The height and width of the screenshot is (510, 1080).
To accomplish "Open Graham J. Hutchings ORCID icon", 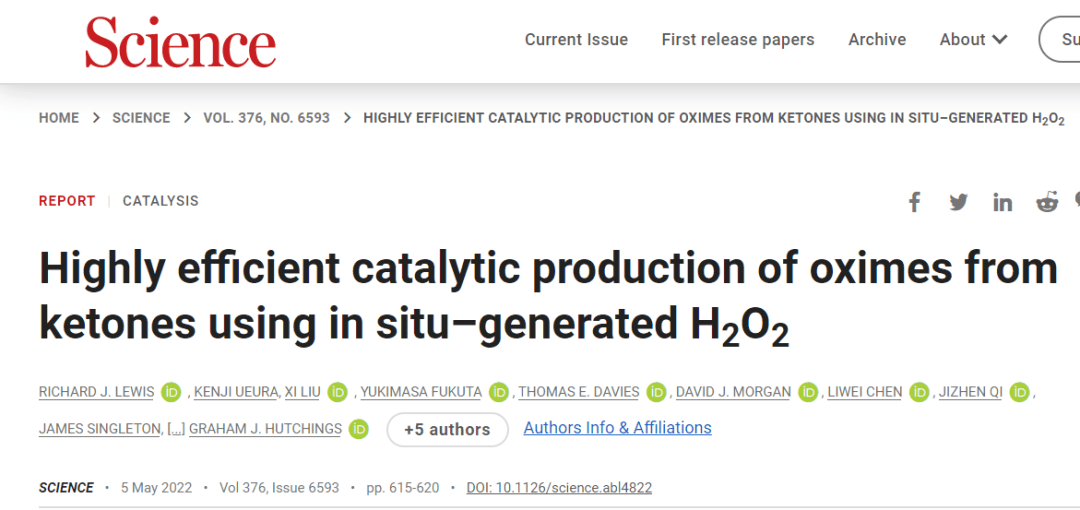I will 358,429.
